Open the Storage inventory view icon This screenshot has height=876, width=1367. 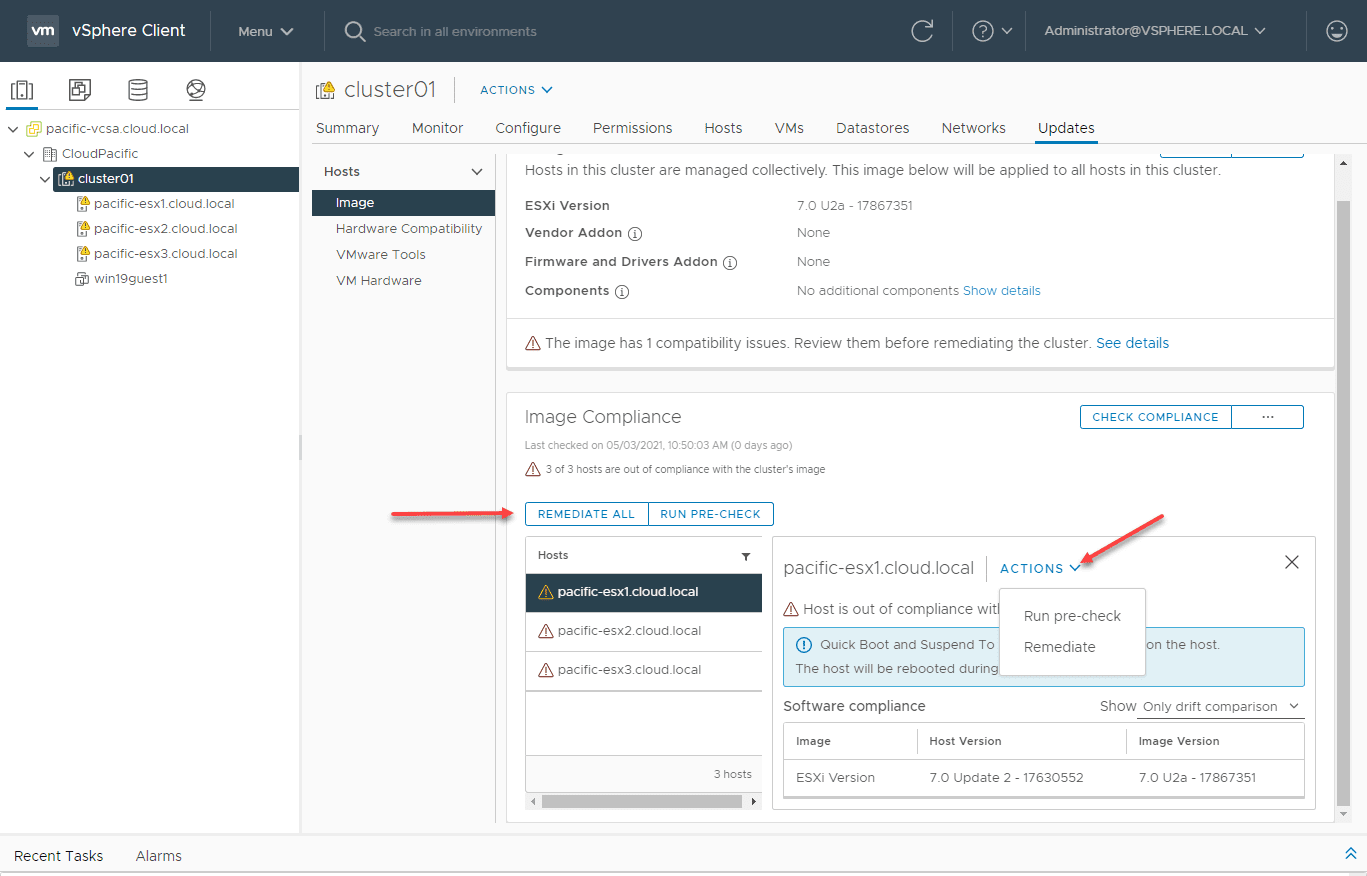pos(138,90)
